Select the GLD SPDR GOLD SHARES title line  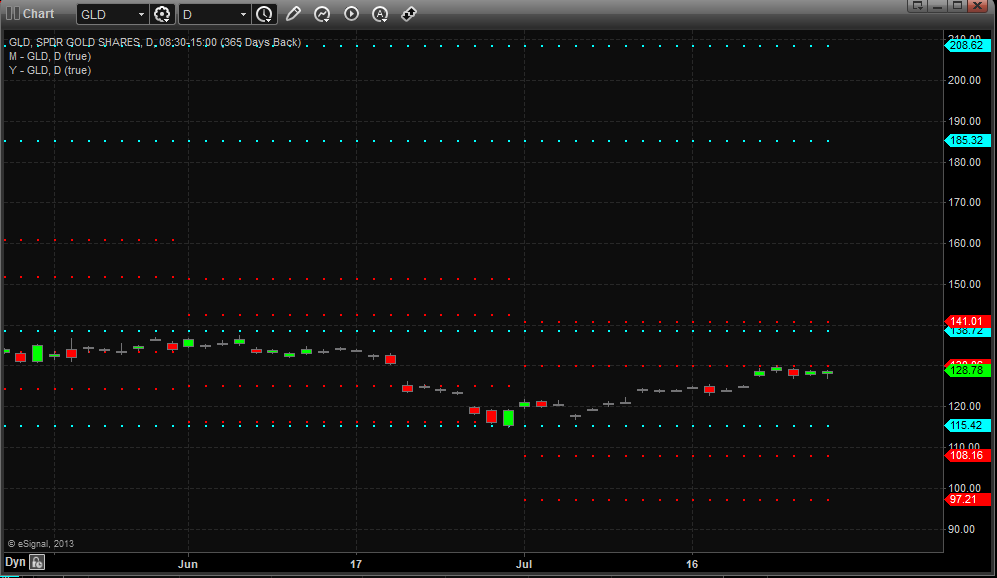tap(155, 43)
